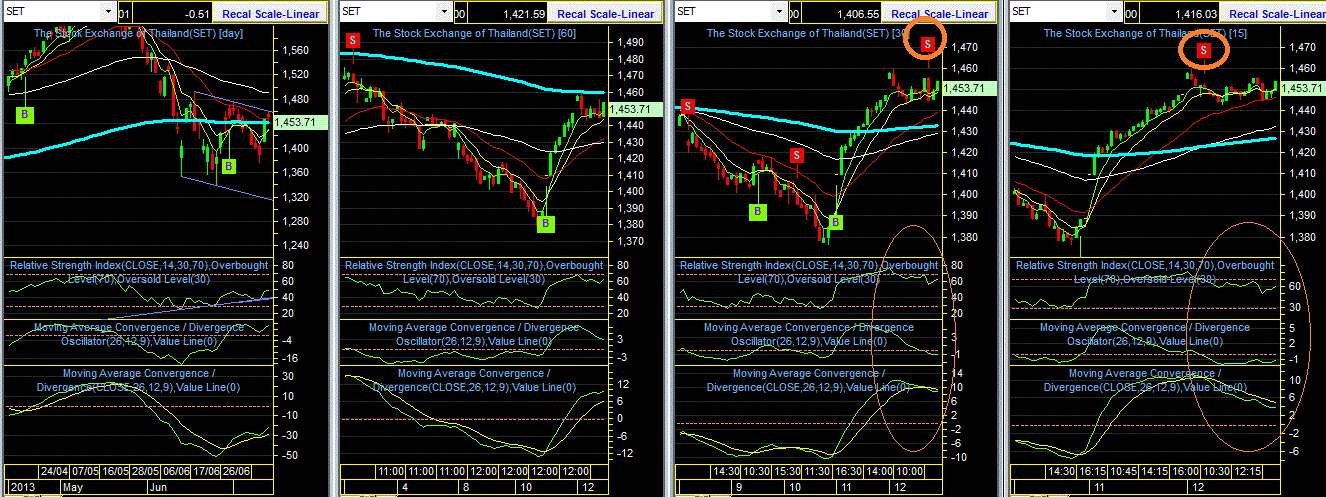The width and height of the screenshot is (1326, 497).
Task: Click the MACD (CLOSE,26,12,9) label in the day chart
Action: [139, 380]
